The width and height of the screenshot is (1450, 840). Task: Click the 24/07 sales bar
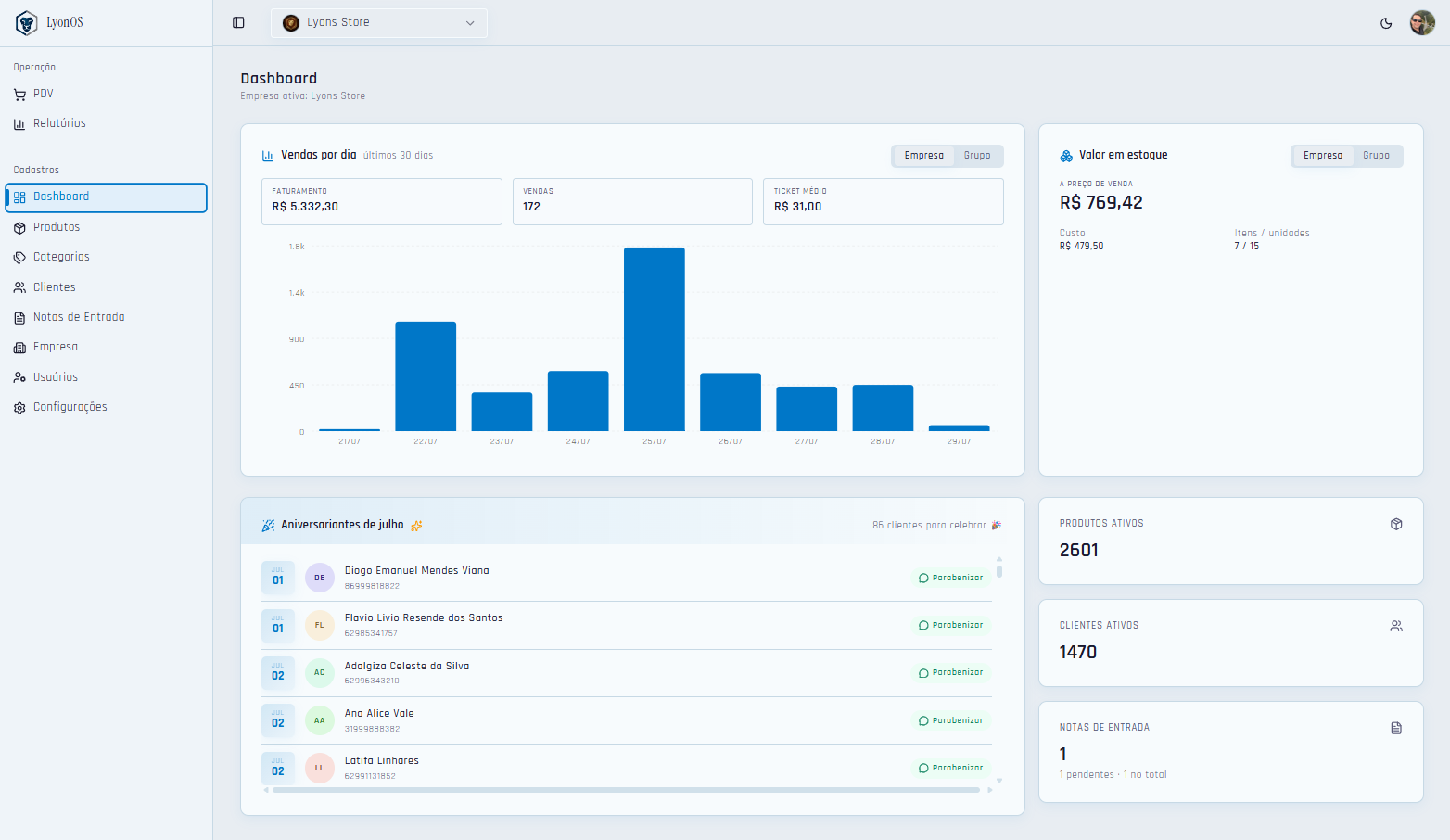pos(579,401)
